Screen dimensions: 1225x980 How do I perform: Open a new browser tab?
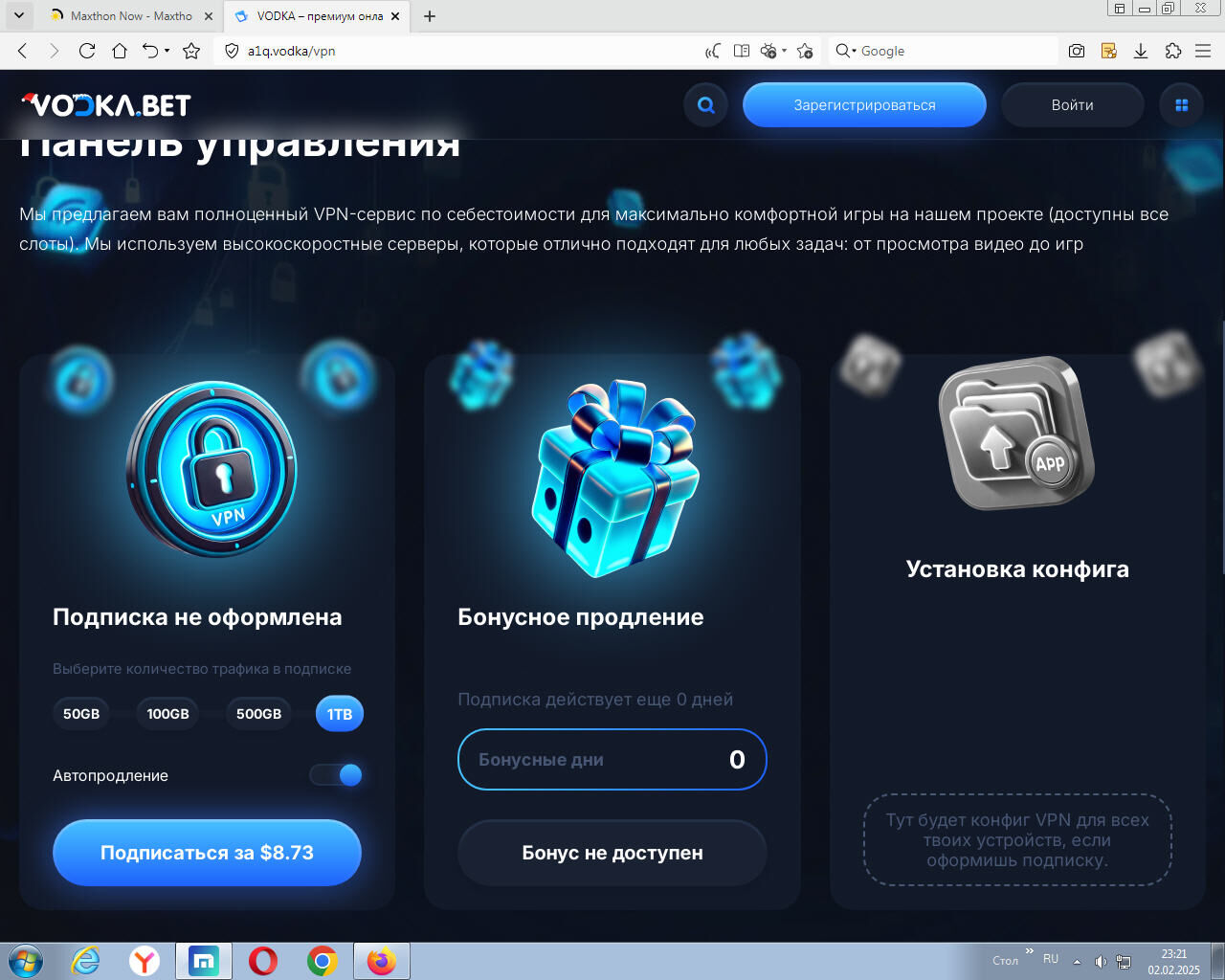pyautogui.click(x=430, y=16)
